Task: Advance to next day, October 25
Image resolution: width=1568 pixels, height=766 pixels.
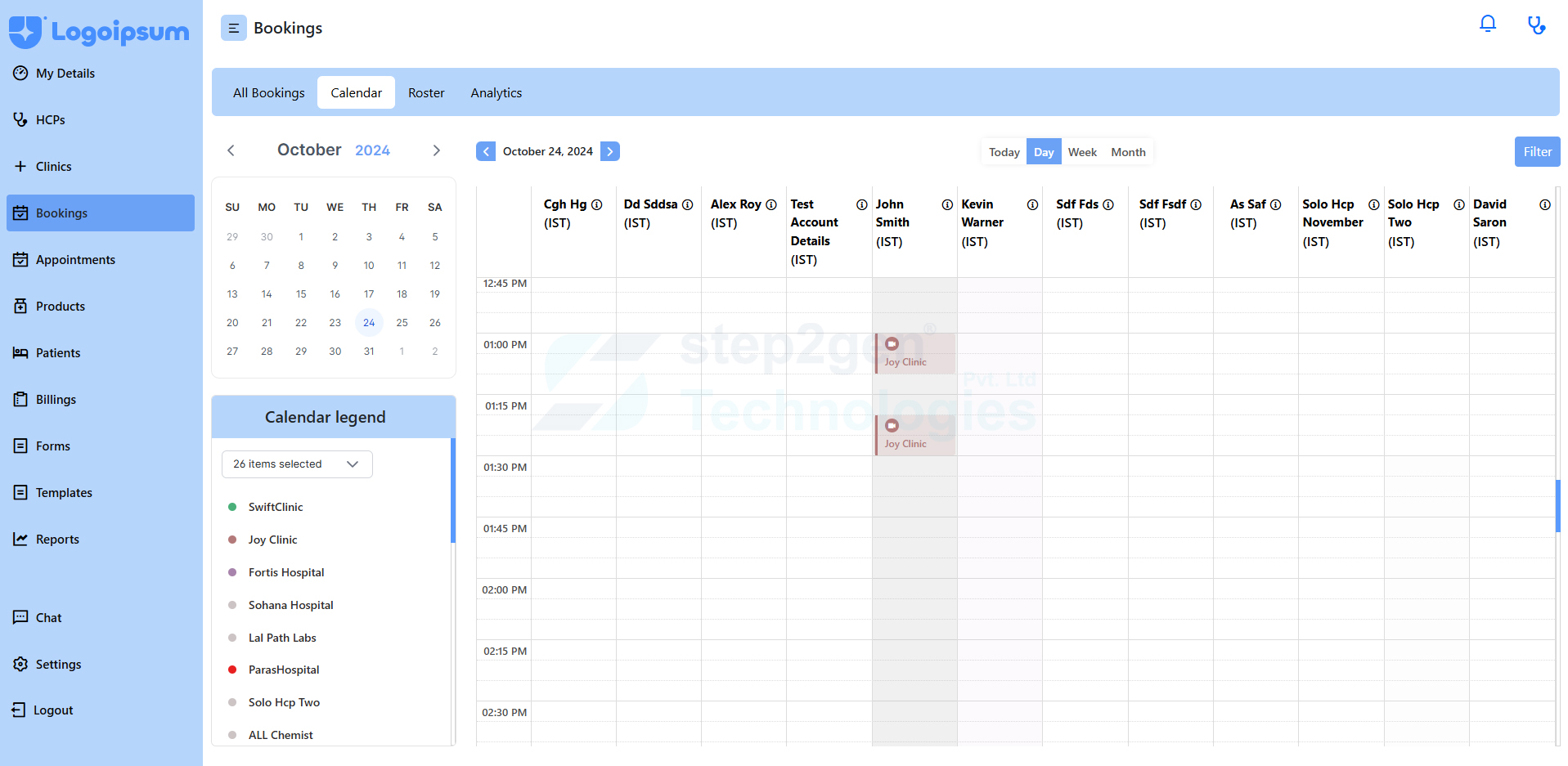Action: click(x=610, y=151)
